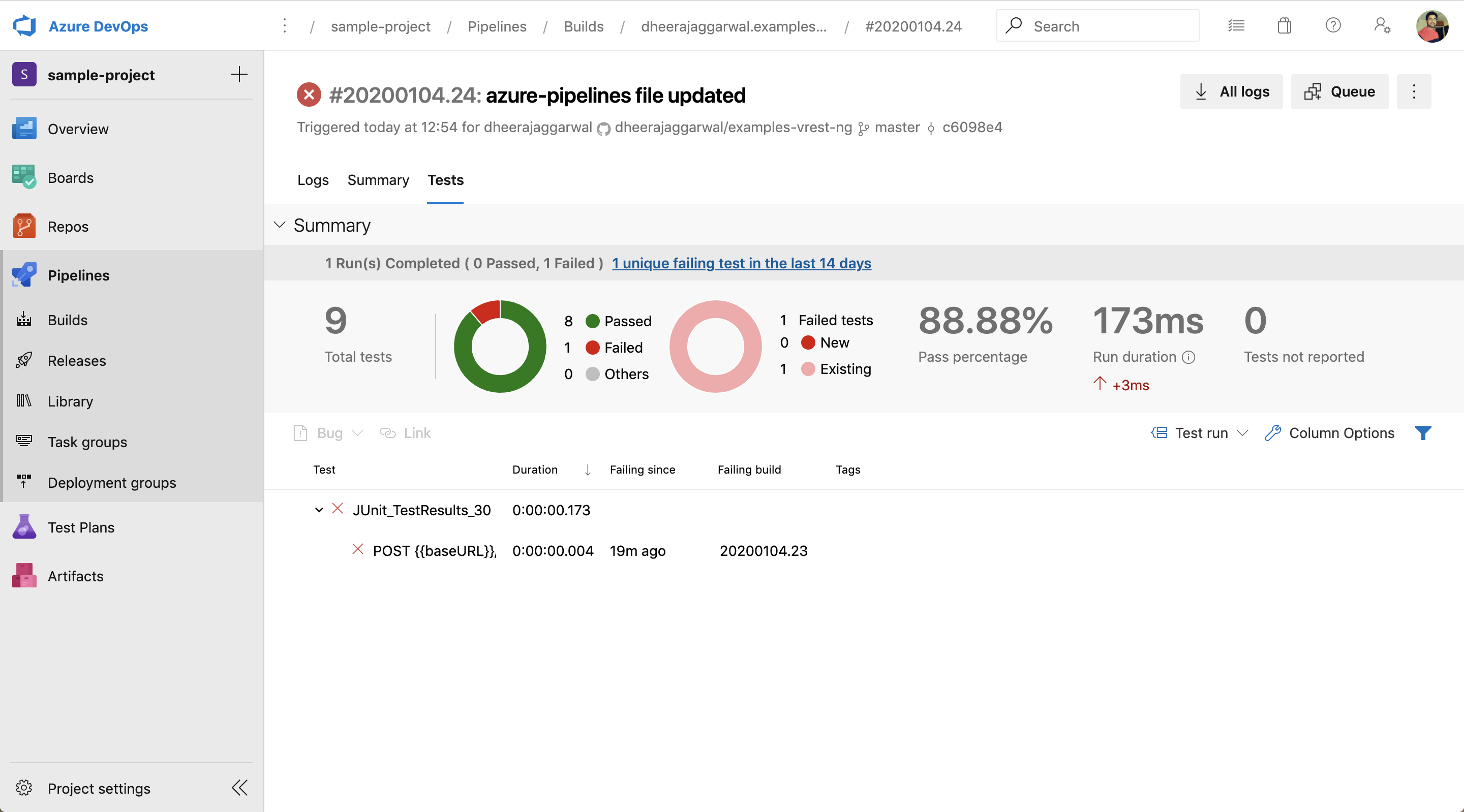Sort by the Duration column arrow

[588, 470]
